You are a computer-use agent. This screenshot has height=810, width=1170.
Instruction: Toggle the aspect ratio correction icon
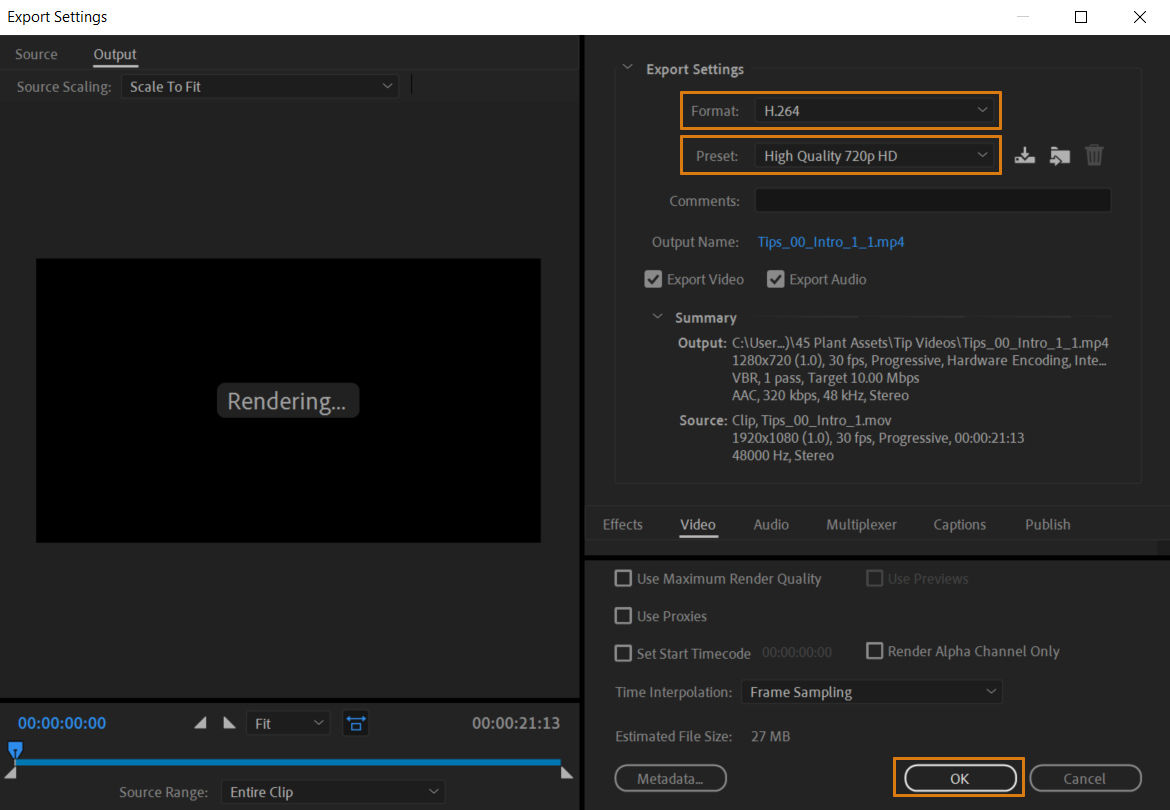tap(356, 722)
